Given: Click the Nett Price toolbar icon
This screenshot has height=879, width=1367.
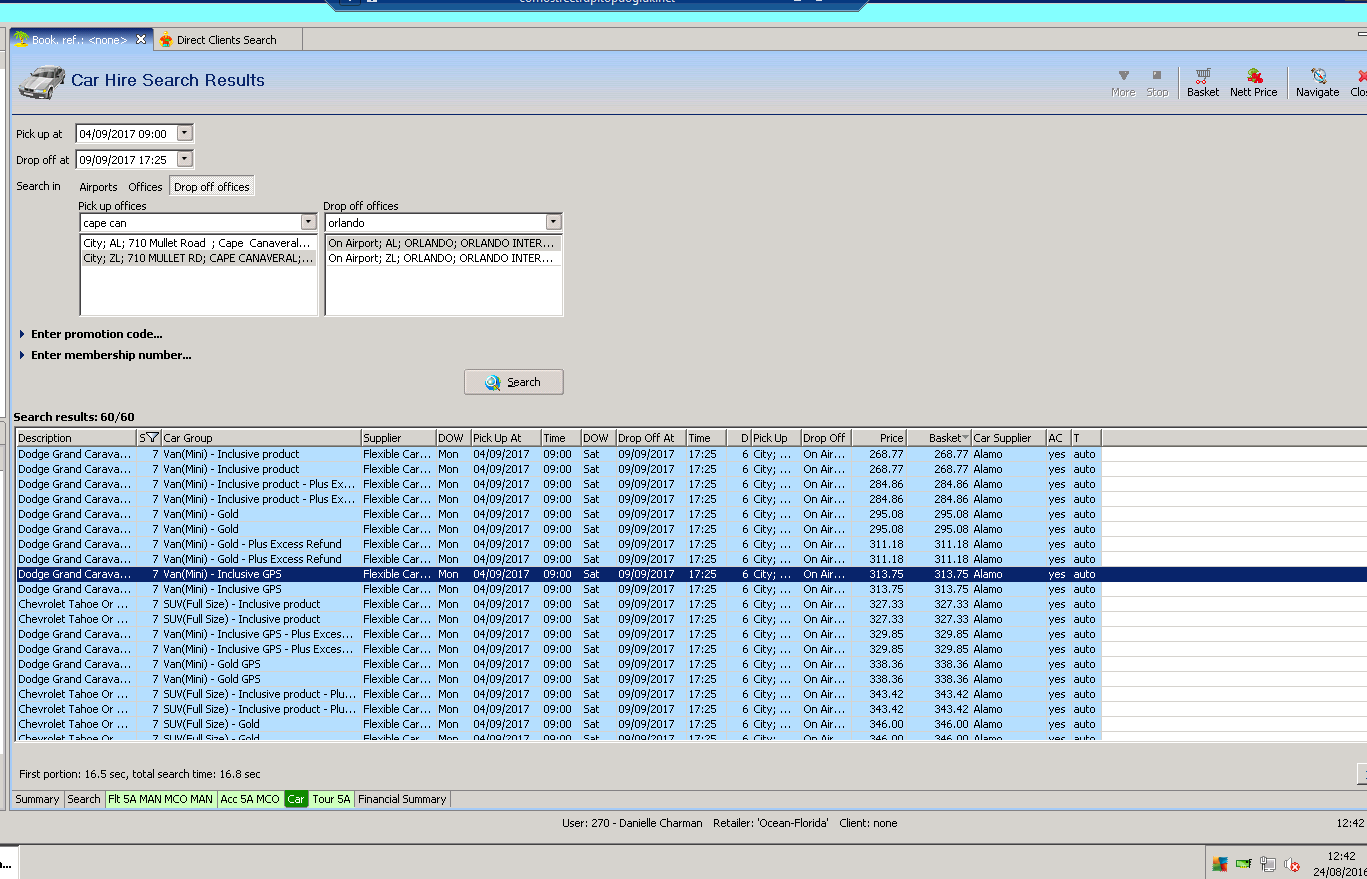Looking at the screenshot, I should (1253, 81).
